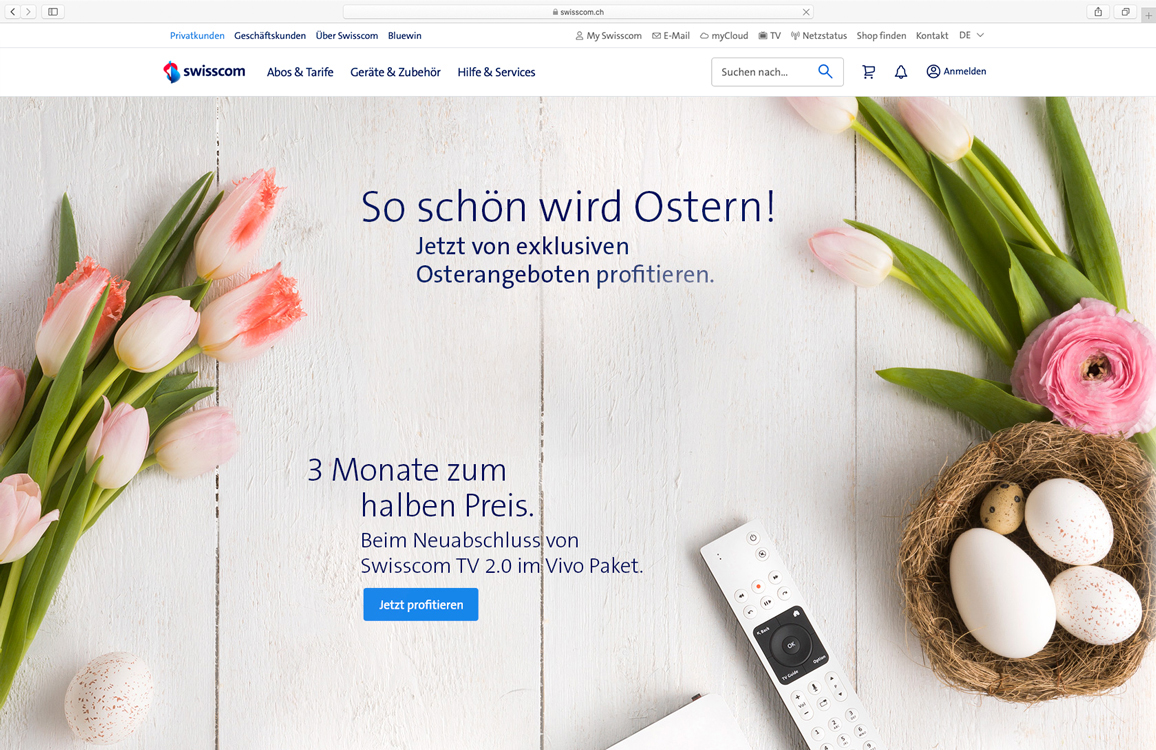Open E-Mail from the top bar
This screenshot has height=750, width=1156.
[x=671, y=35]
